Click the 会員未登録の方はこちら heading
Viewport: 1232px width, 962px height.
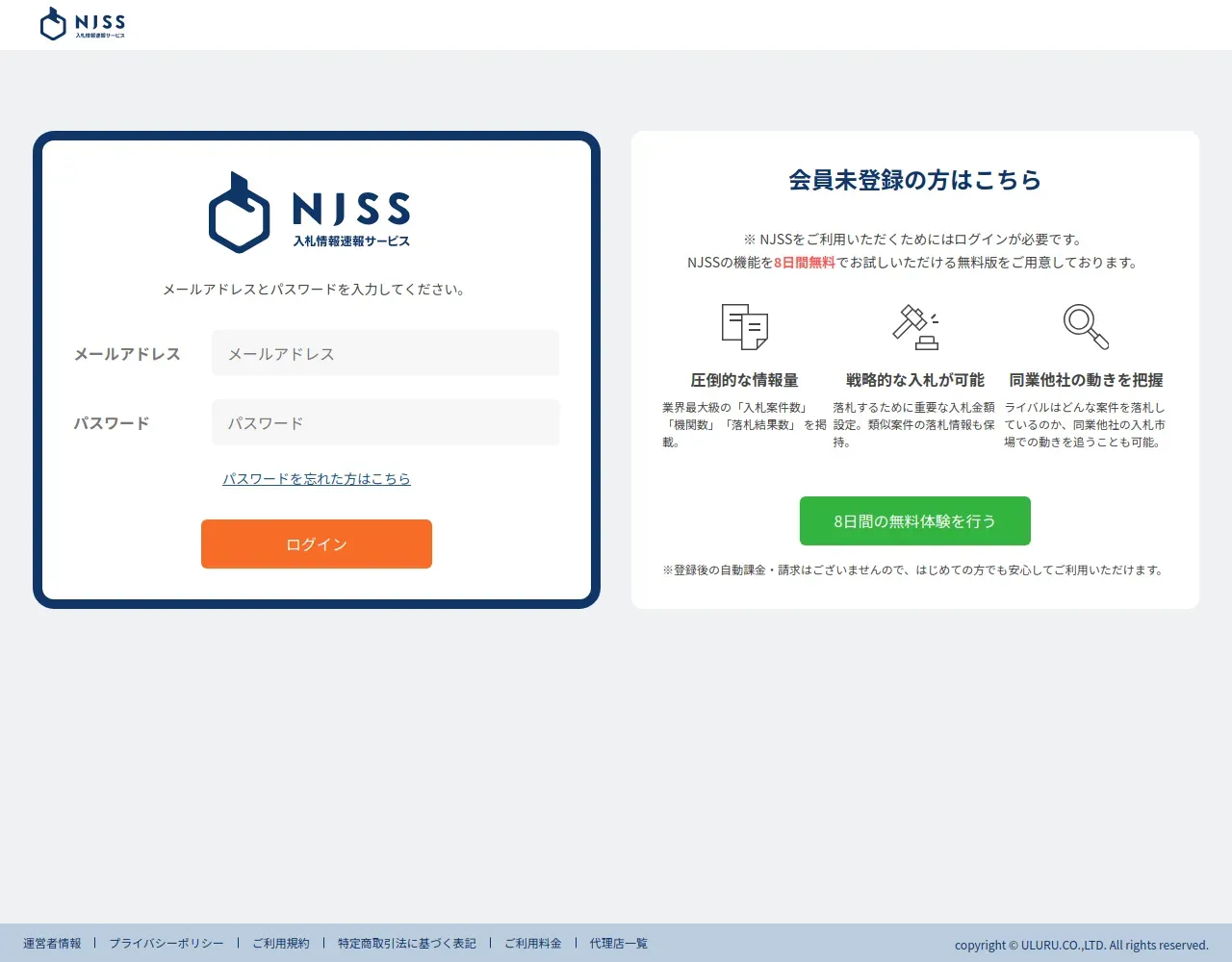915,180
